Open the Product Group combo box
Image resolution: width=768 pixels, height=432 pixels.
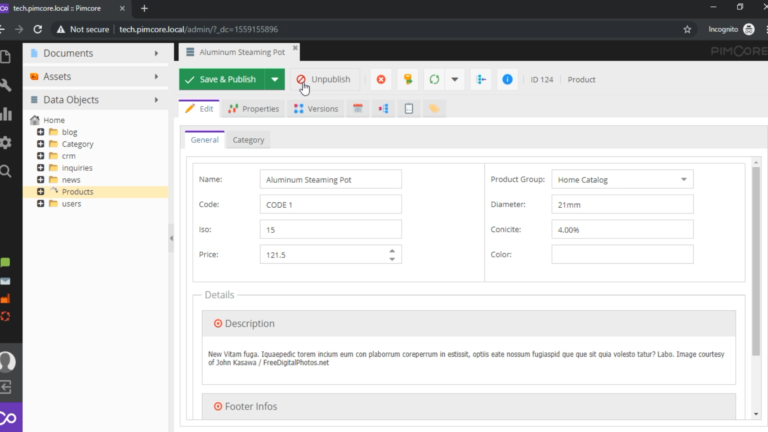click(622, 180)
